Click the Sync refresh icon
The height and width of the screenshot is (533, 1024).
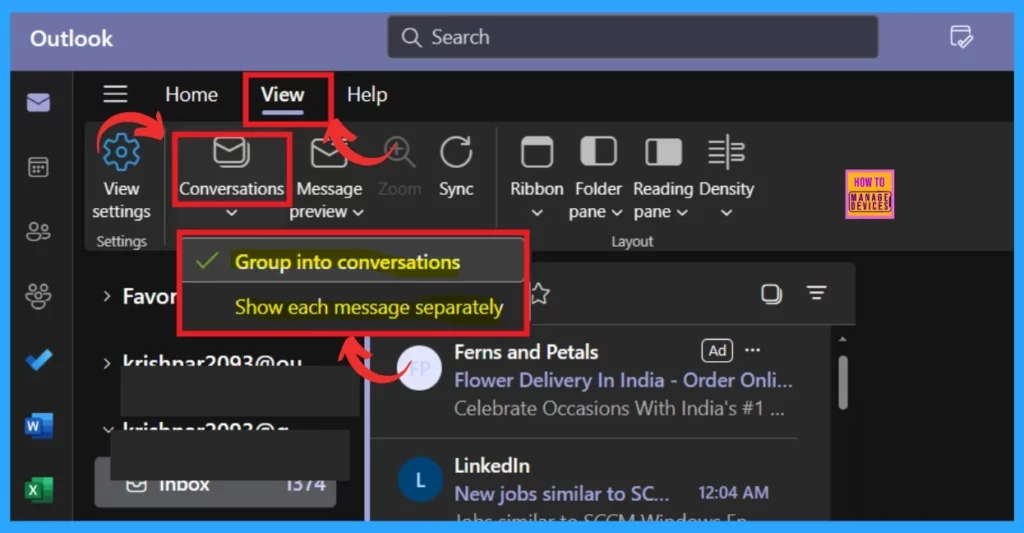click(x=456, y=152)
